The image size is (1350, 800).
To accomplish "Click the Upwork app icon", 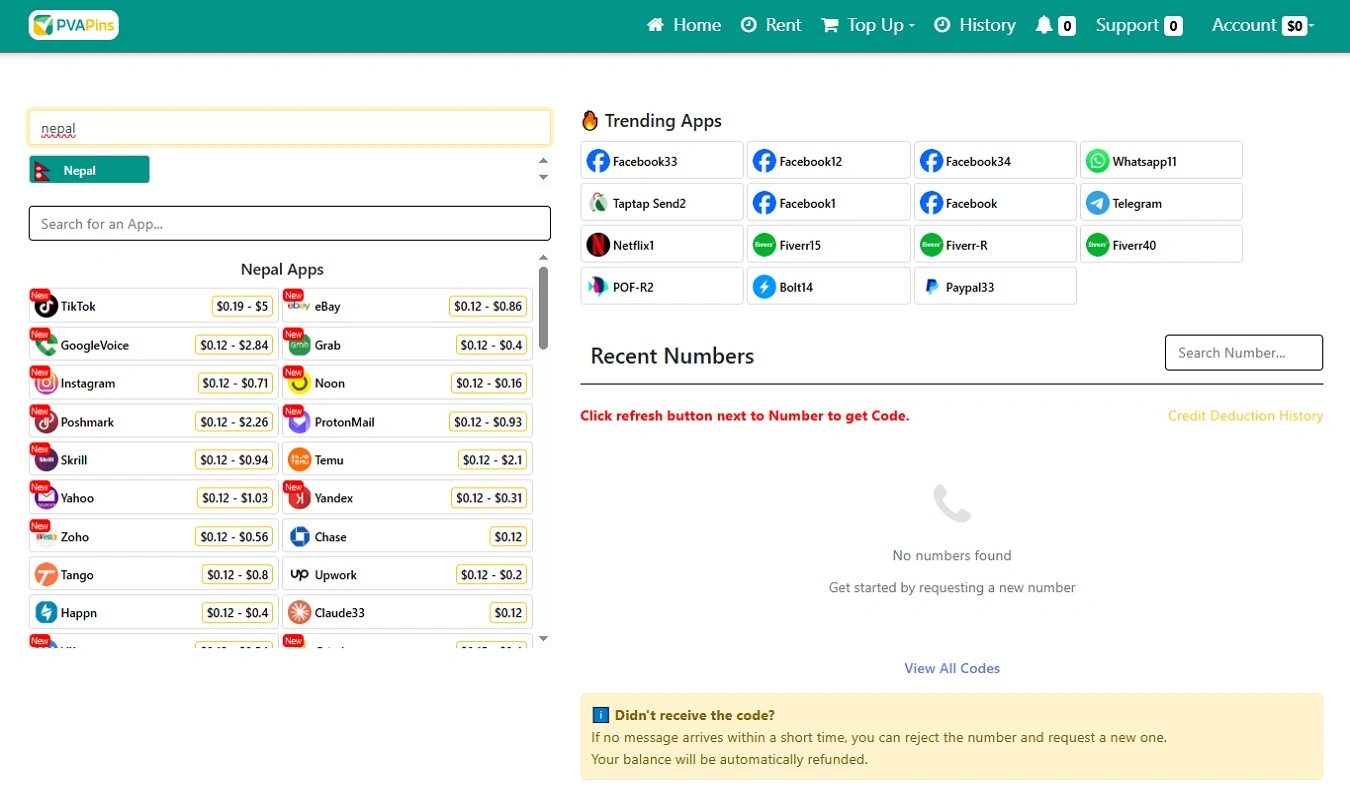I will 299,575.
